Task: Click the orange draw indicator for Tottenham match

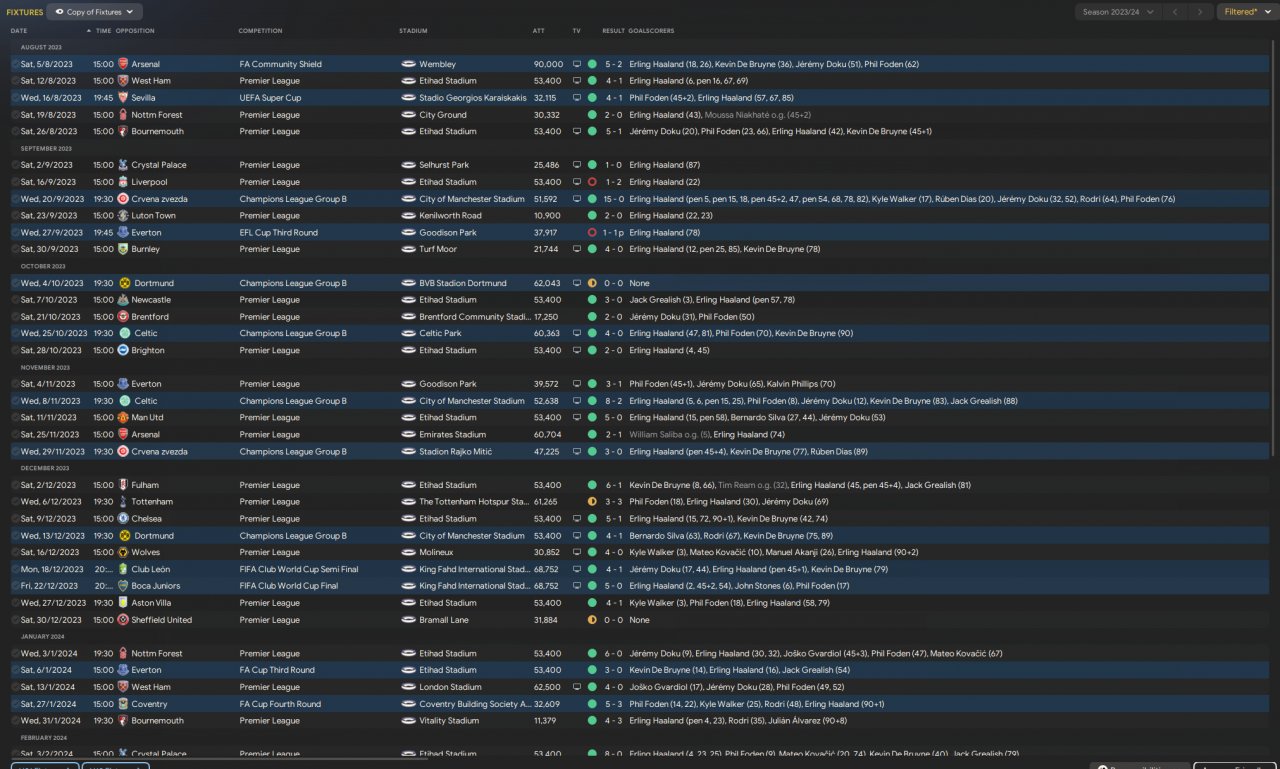Action: (x=592, y=502)
